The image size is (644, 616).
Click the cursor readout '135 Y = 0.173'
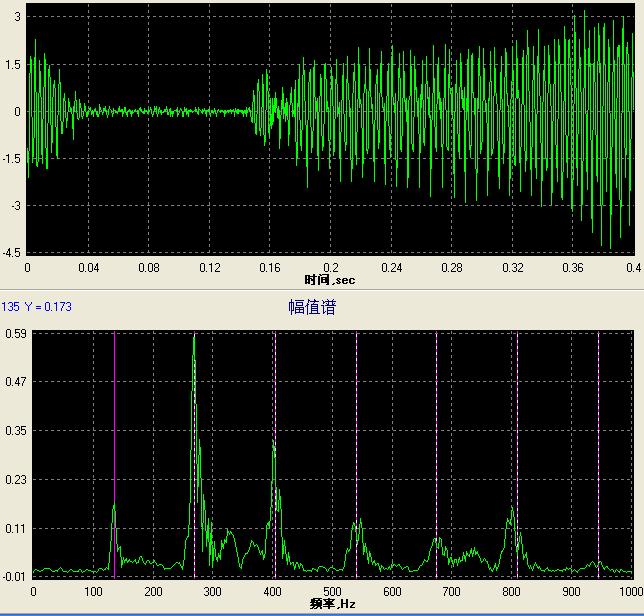point(36,307)
